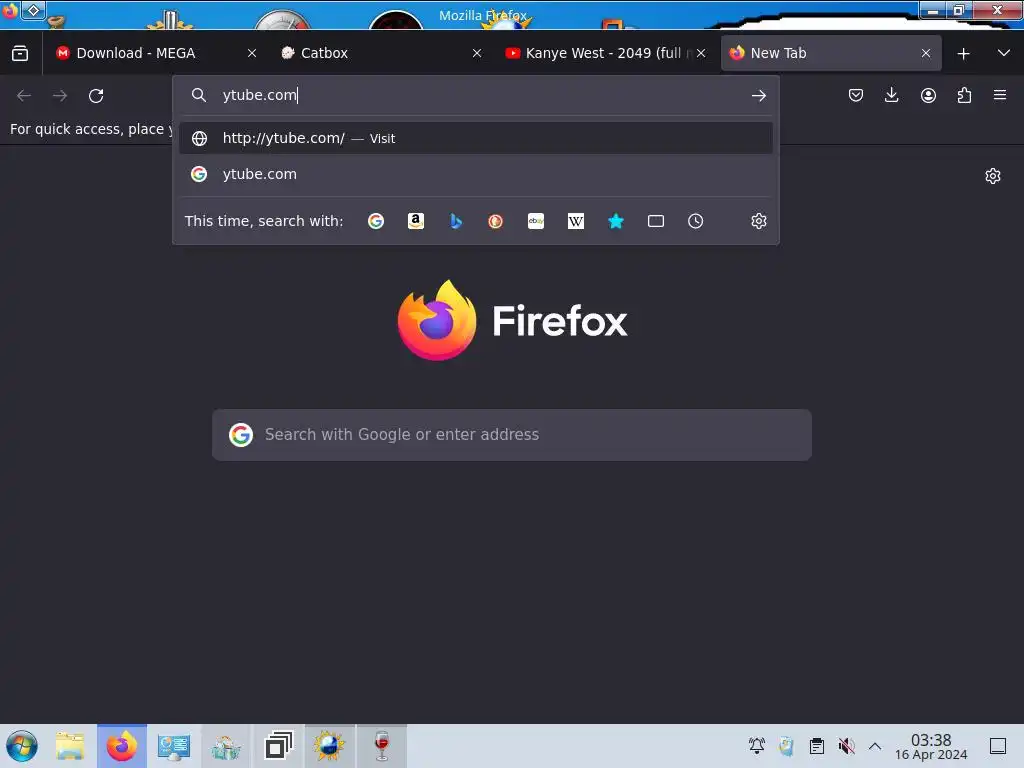Viewport: 1024px width, 768px height.
Task: Close the Download - MEGA tab
Action: (x=252, y=54)
